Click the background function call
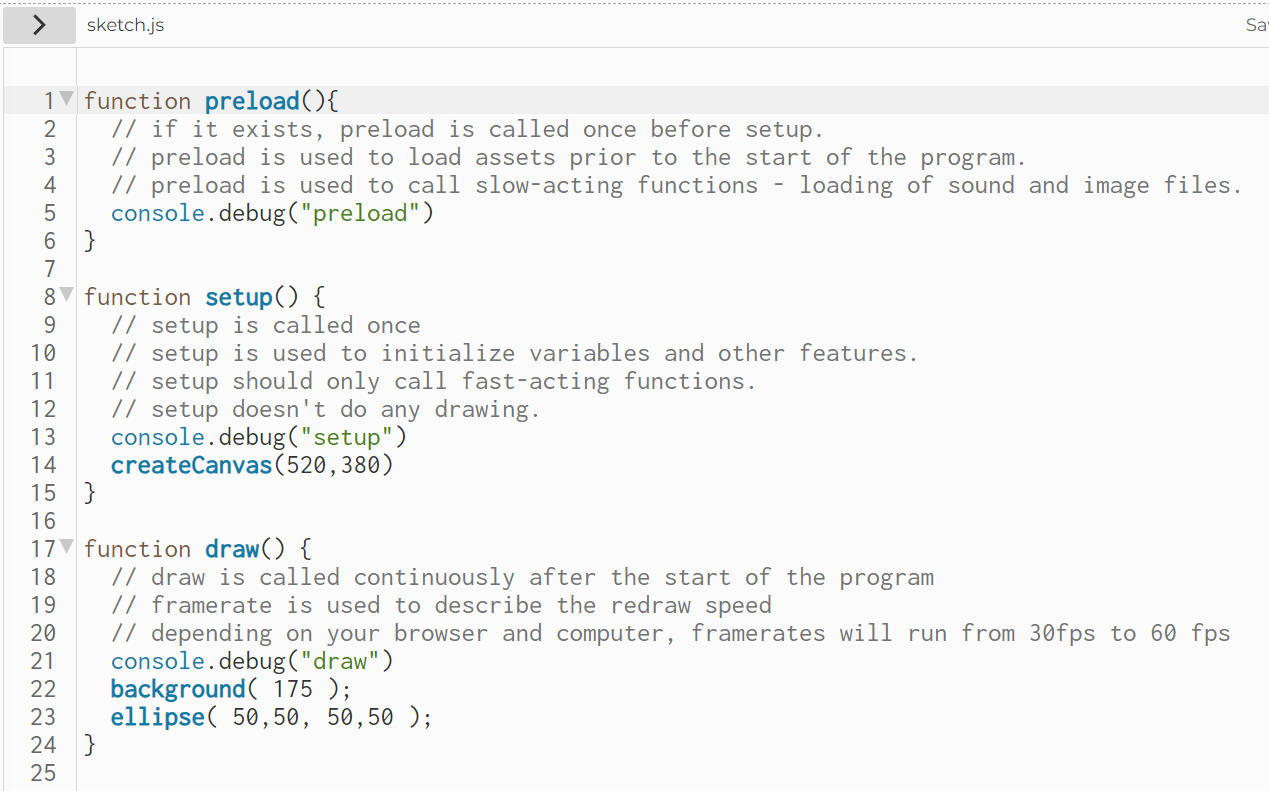This screenshot has width=1269, height=791. 178,689
